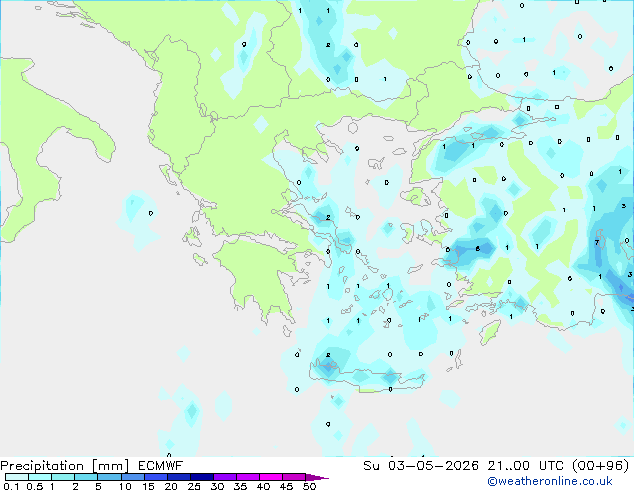The image size is (634, 490).
Task: Click the 'UTC' time zone label
Action: pyautogui.click(x=551, y=466)
